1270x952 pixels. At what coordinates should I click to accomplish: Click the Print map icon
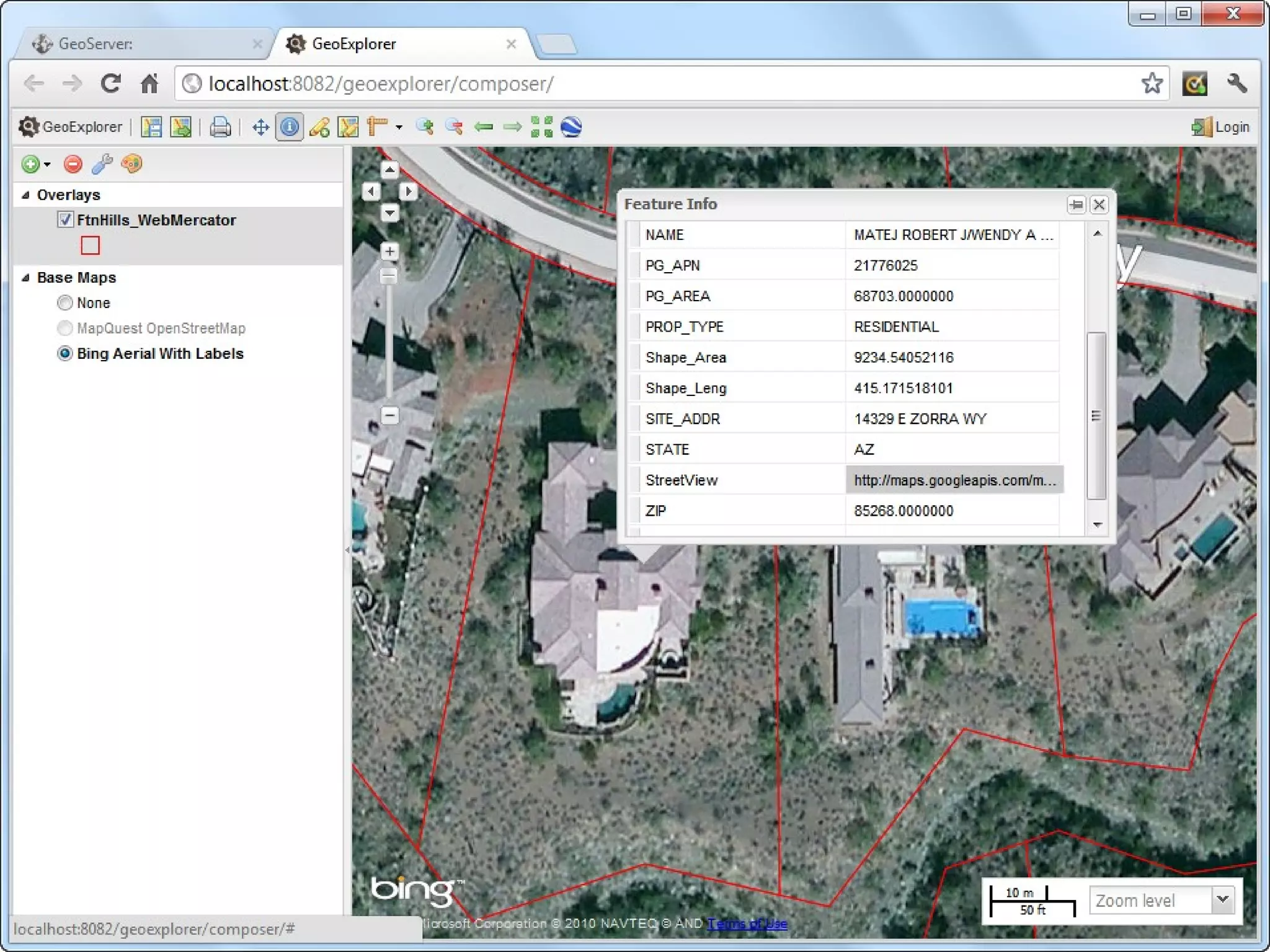coord(220,127)
